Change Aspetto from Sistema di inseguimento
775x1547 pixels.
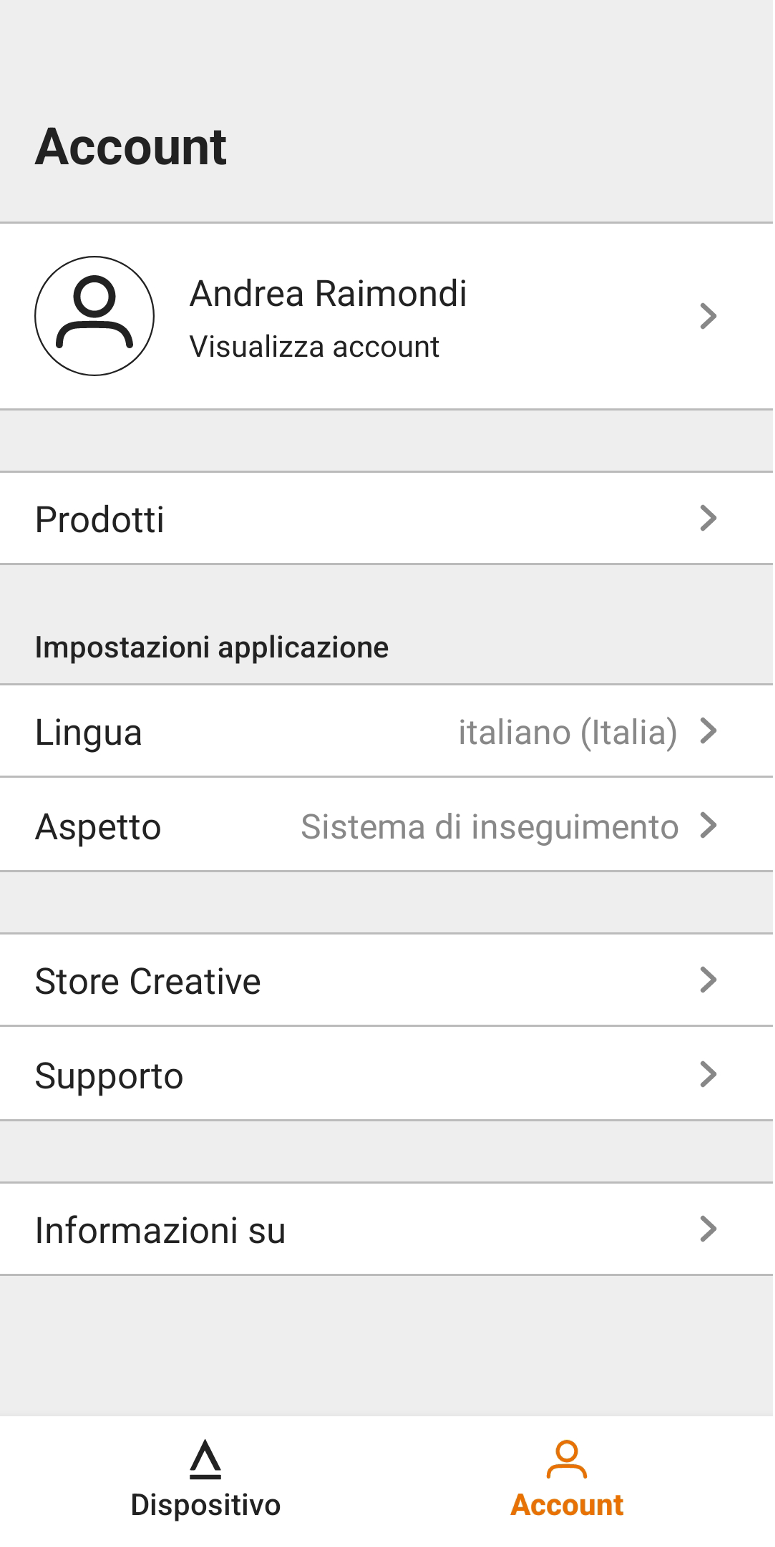(490, 827)
